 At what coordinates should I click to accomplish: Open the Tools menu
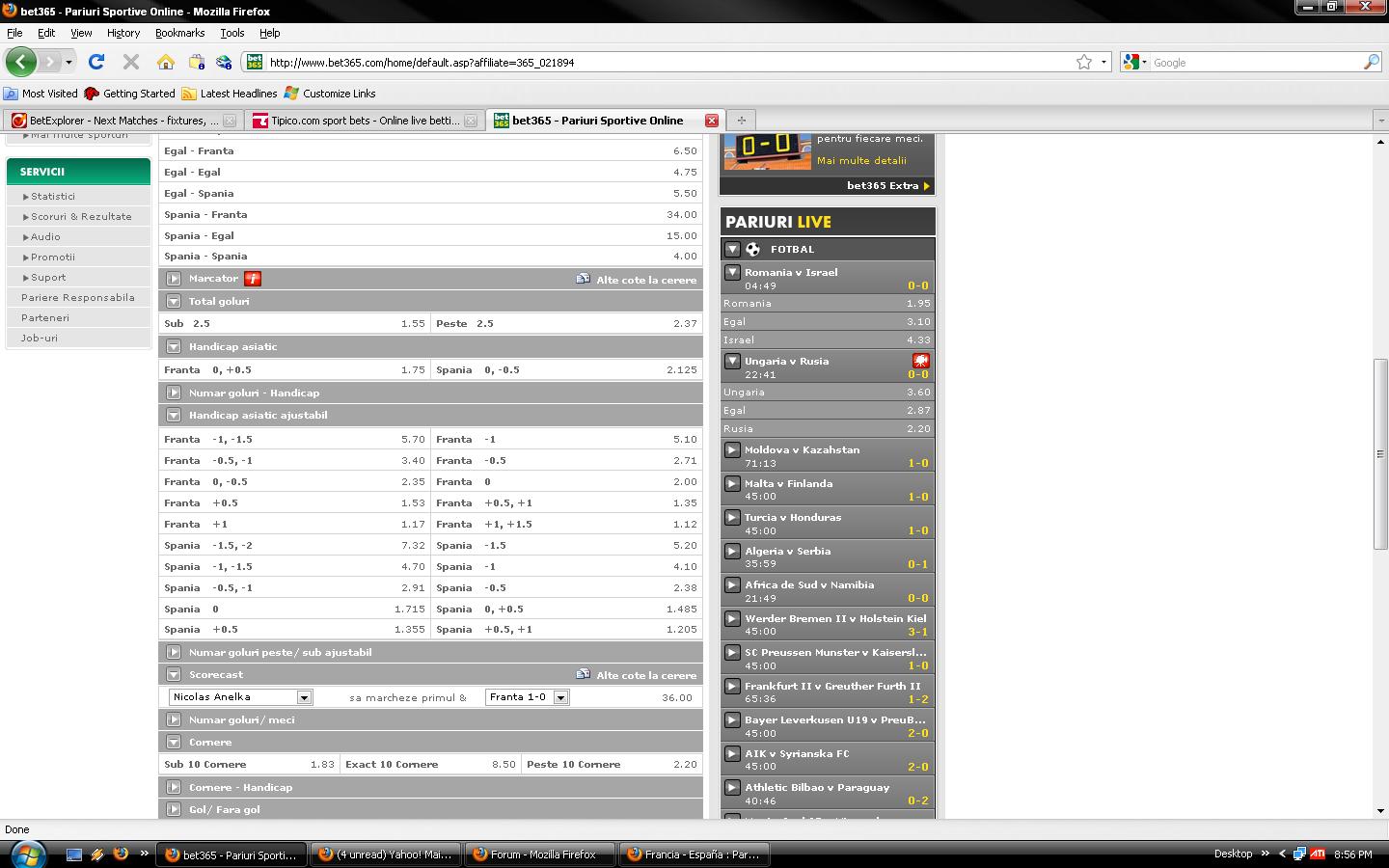[x=231, y=33]
